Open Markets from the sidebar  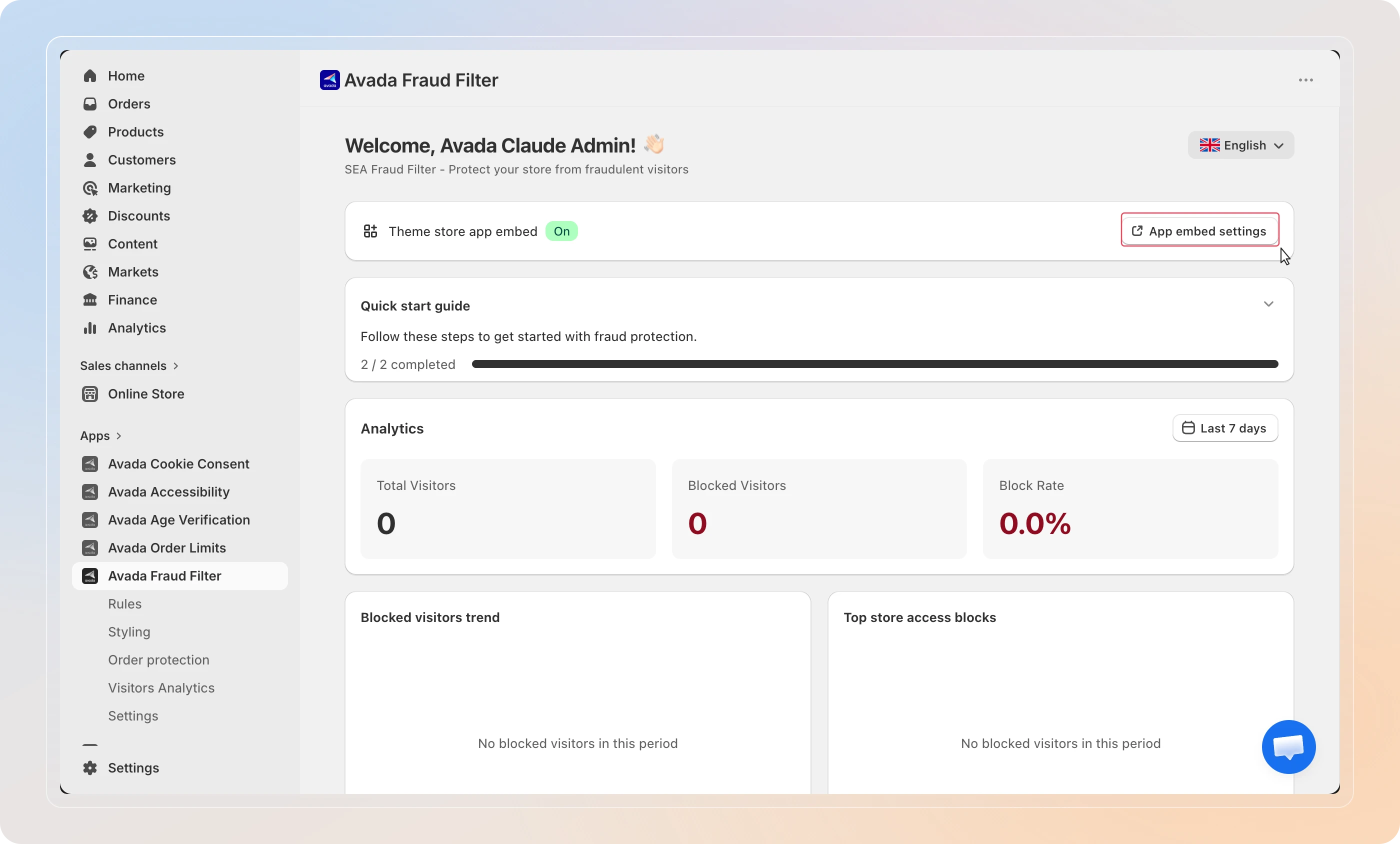tap(179, 271)
